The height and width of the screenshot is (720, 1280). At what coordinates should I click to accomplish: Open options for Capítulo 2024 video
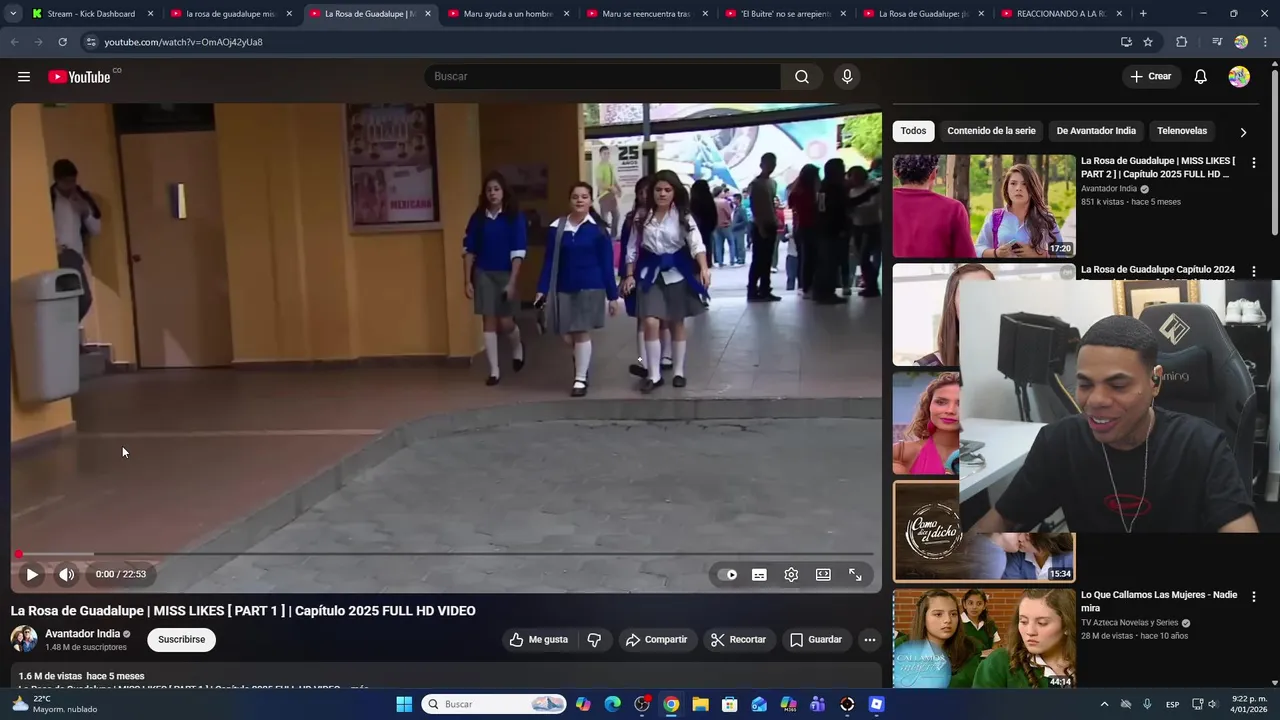1254,271
